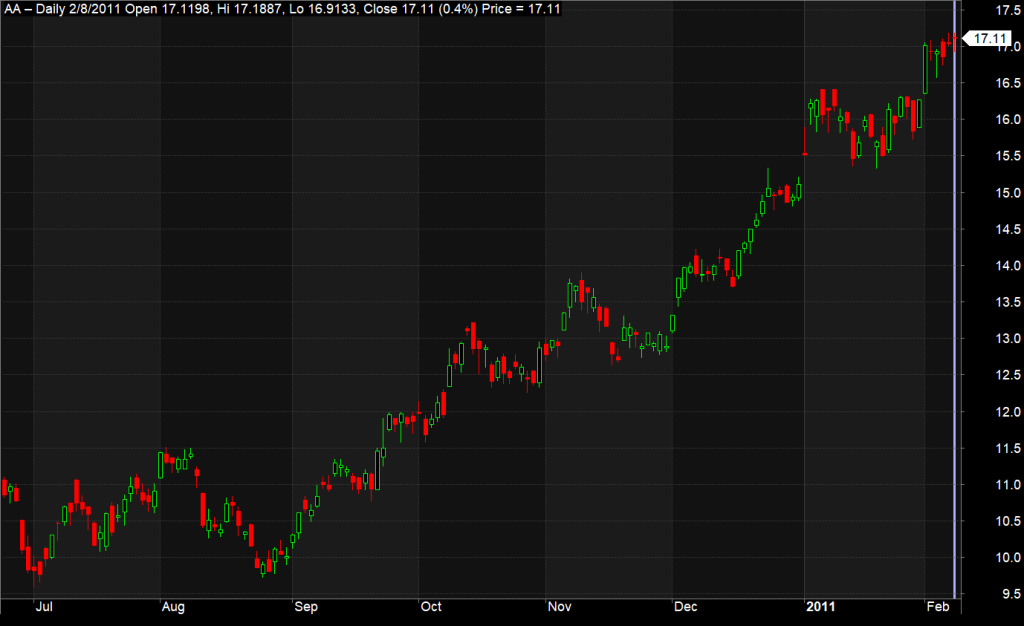Click the 17.5 value on the price axis
The width and height of the screenshot is (1024, 626).
point(1010,11)
